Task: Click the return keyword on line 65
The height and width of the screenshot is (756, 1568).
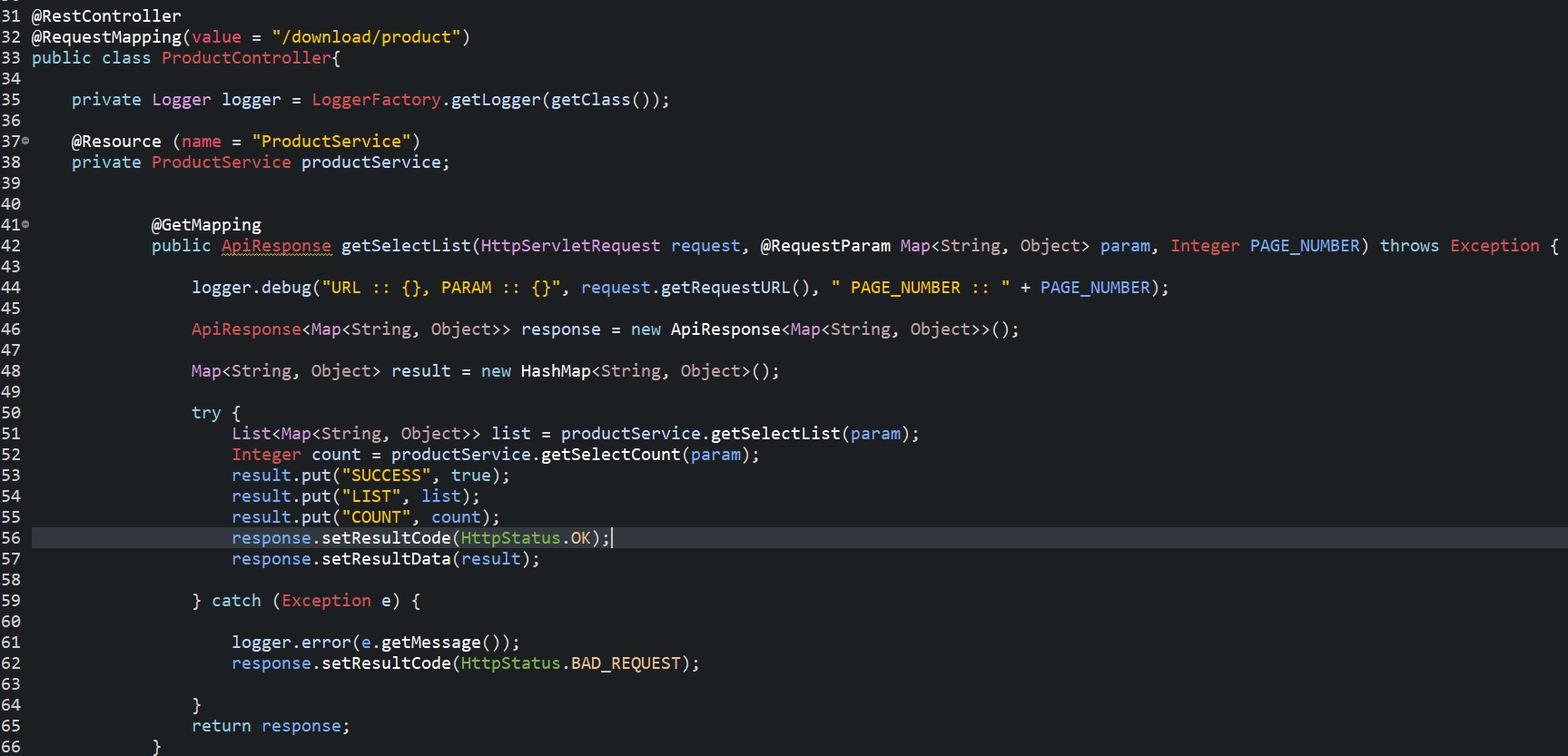Action: click(222, 726)
